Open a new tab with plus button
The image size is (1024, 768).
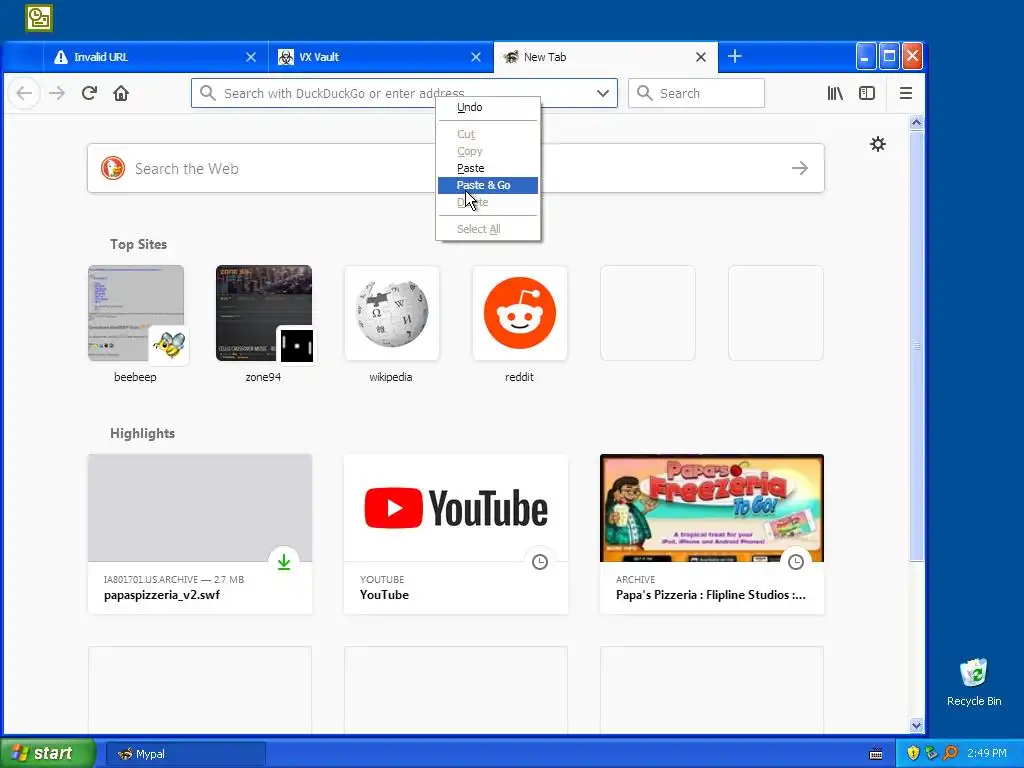pos(735,57)
